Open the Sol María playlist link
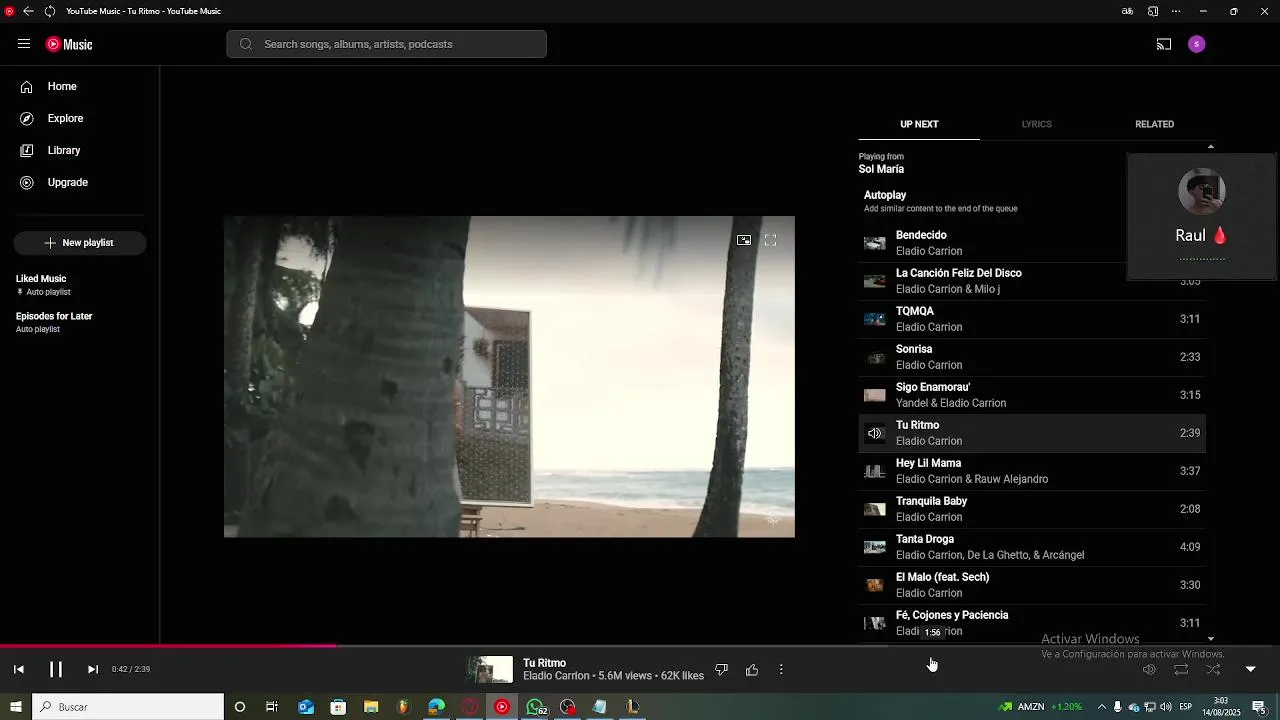1280x720 pixels. click(881, 170)
